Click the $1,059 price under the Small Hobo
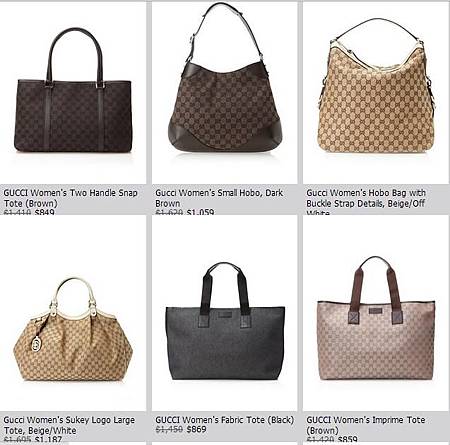 pos(200,212)
